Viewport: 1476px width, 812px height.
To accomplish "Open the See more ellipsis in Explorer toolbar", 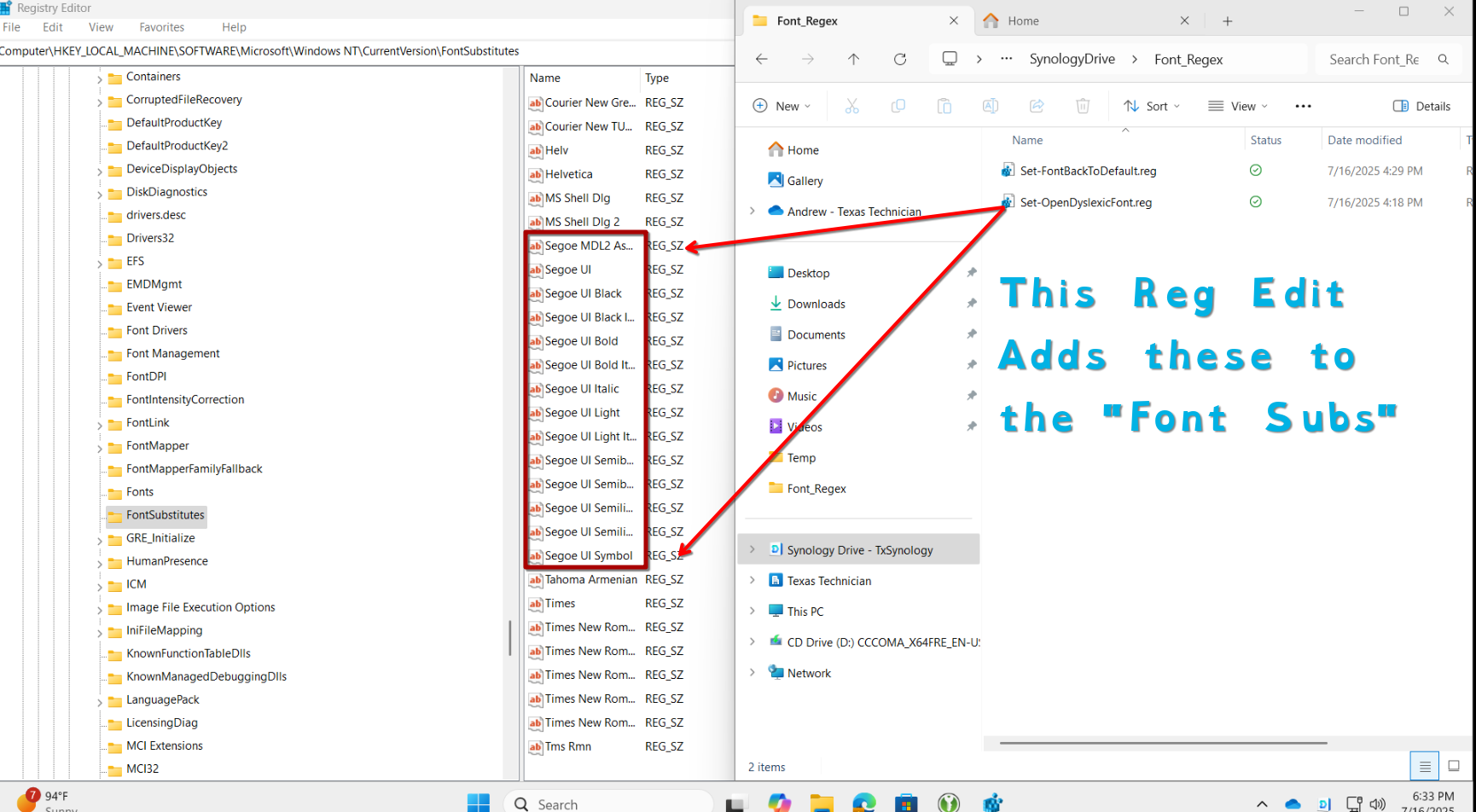I will pos(1303,106).
